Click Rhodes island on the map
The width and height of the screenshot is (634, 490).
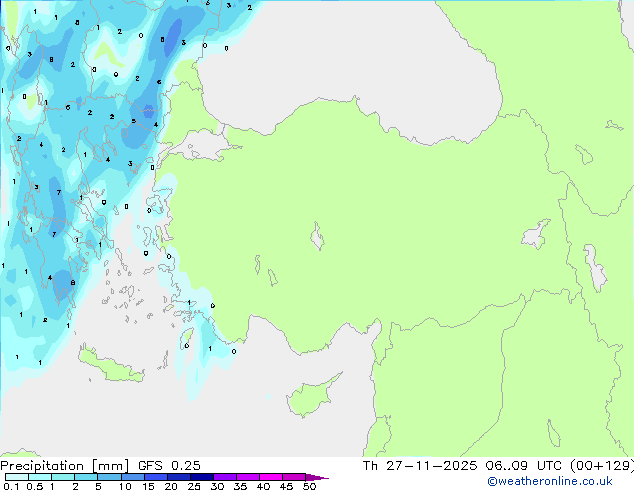[187, 338]
